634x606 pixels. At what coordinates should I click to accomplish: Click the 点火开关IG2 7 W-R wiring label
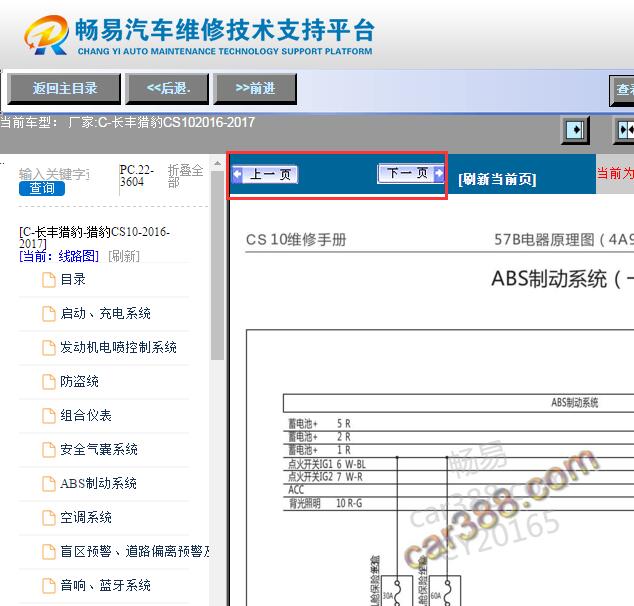tap(325, 477)
